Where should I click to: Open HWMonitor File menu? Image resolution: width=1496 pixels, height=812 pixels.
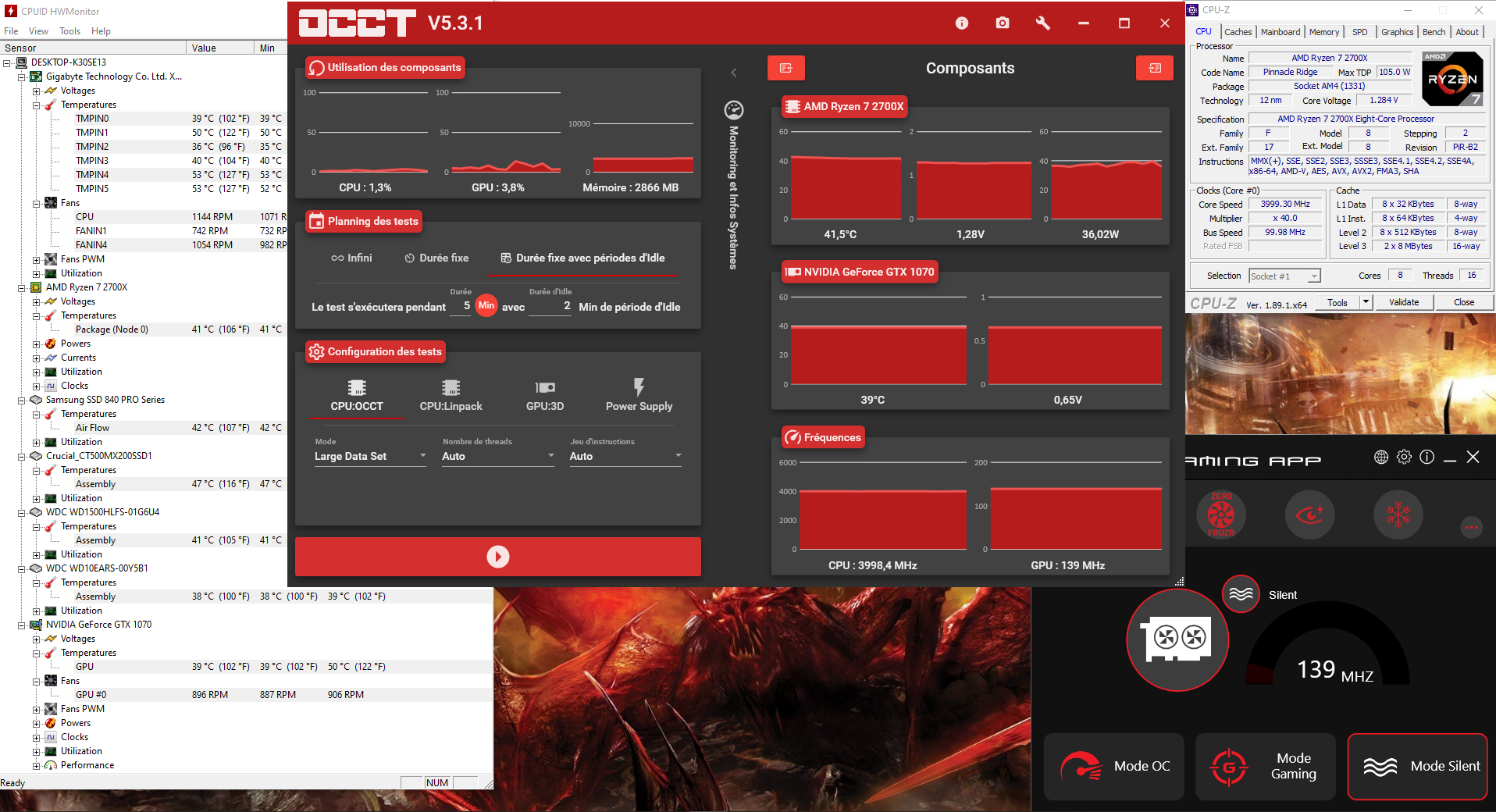coord(11,31)
